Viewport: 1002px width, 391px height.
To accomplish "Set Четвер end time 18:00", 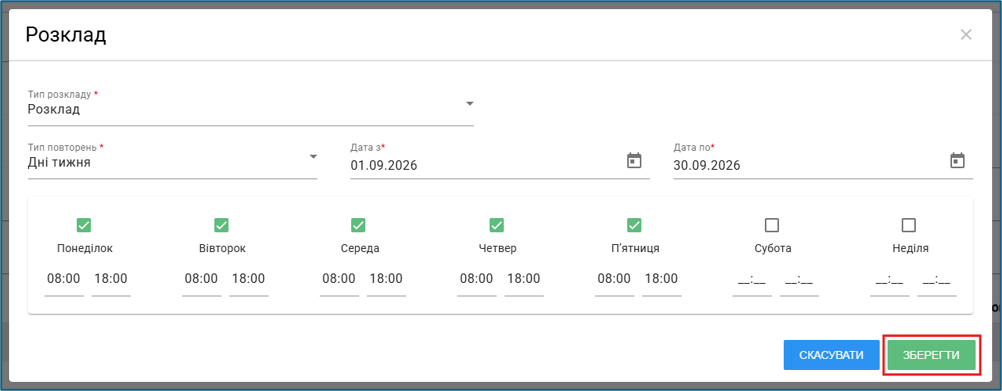I will point(524,279).
